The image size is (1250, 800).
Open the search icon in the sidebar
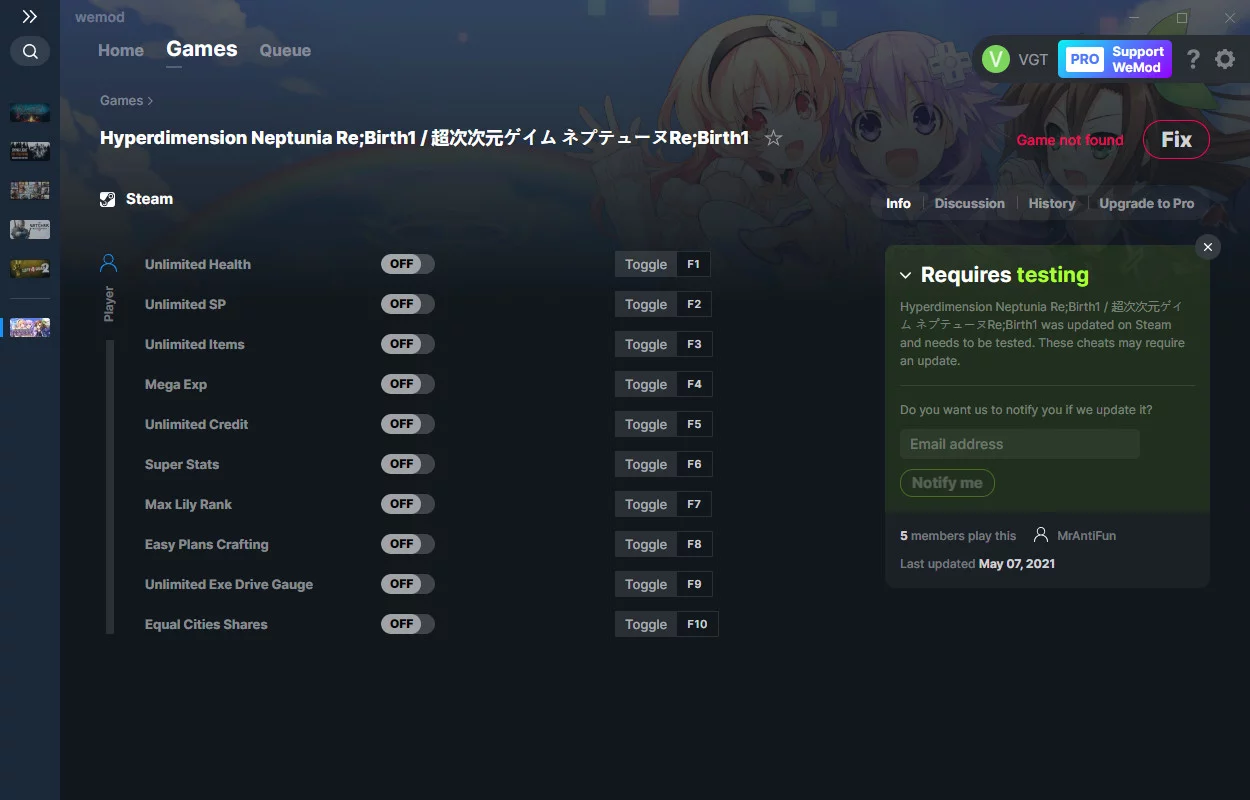30,51
